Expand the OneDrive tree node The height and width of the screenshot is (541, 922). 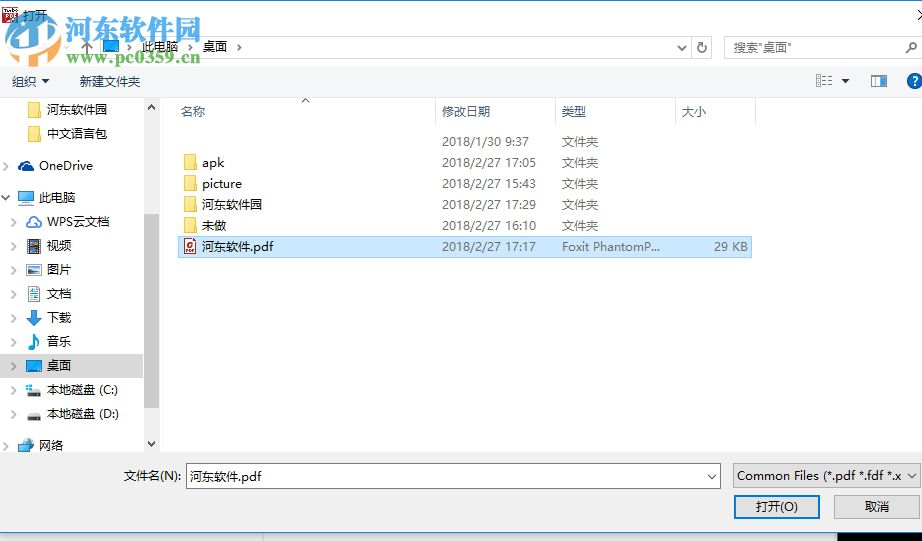6,166
